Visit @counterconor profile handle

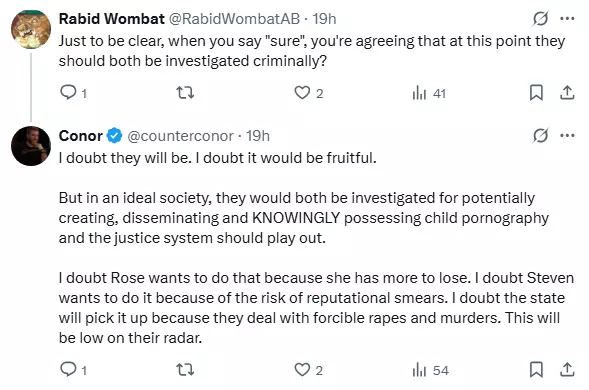point(180,136)
